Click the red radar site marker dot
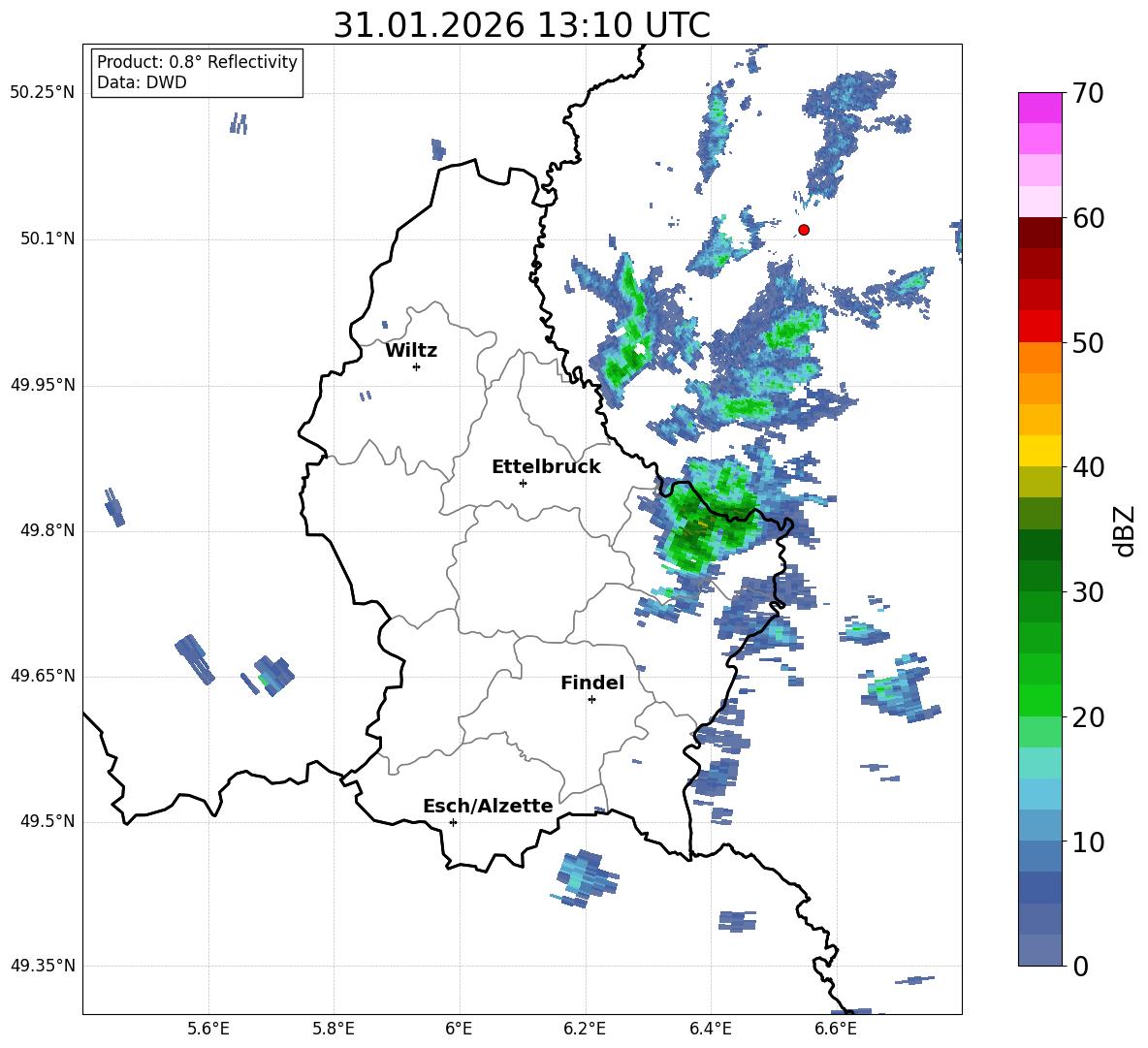 click(803, 230)
